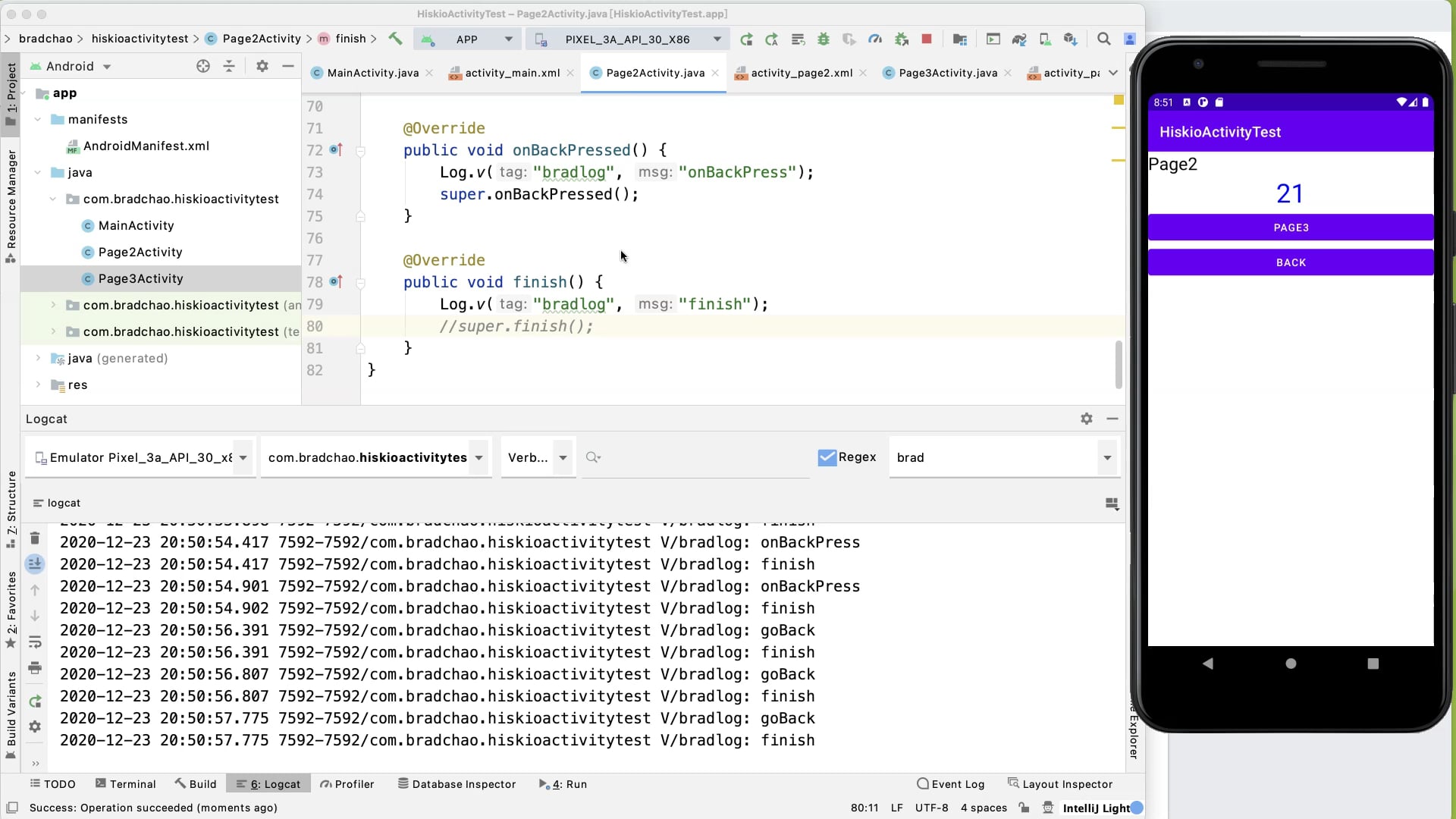
Task: Toggle Scroll to End in logcat
Action: click(x=35, y=563)
